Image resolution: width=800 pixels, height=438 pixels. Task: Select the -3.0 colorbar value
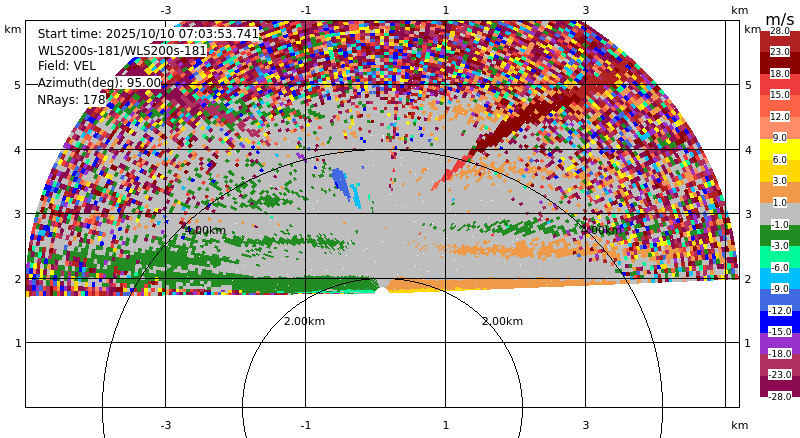click(x=780, y=246)
